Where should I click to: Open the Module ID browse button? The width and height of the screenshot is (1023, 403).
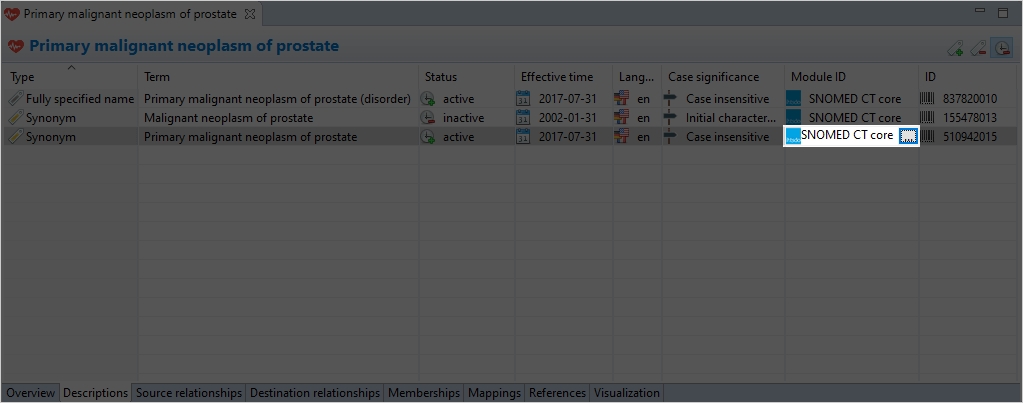pyautogui.click(x=908, y=137)
